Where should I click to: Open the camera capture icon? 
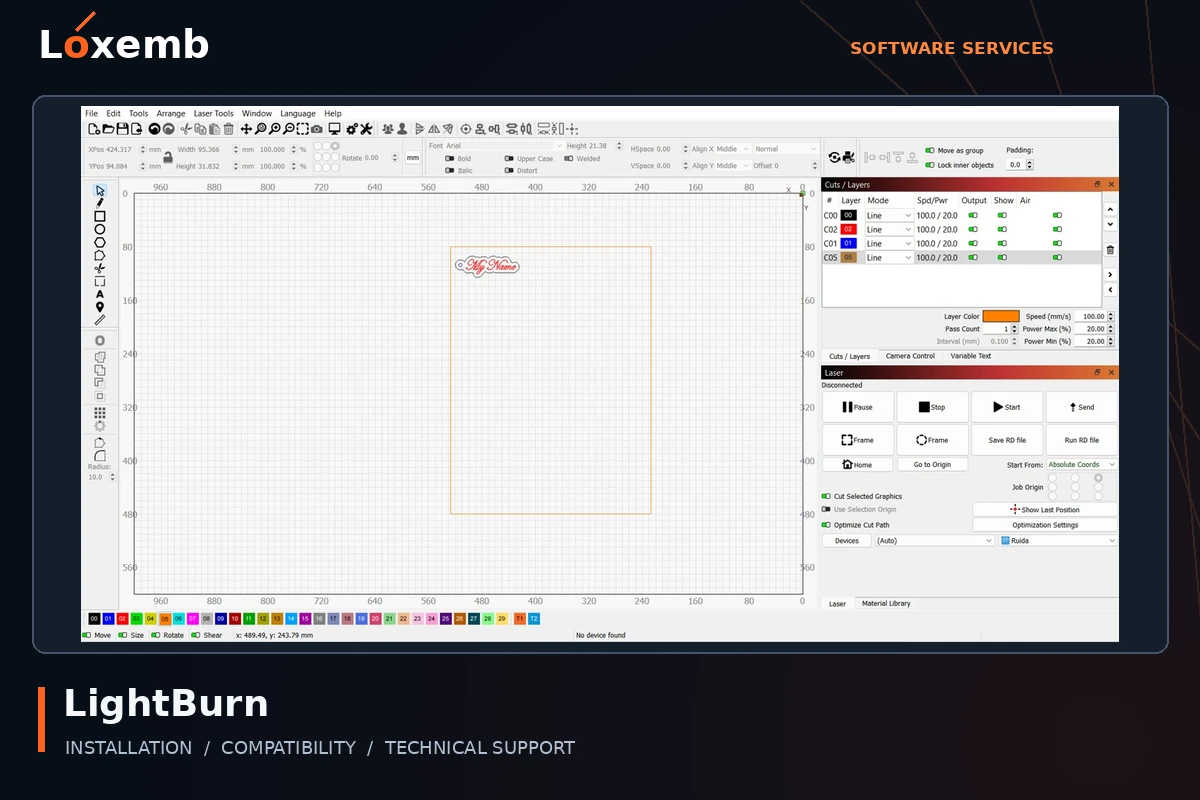click(317, 129)
